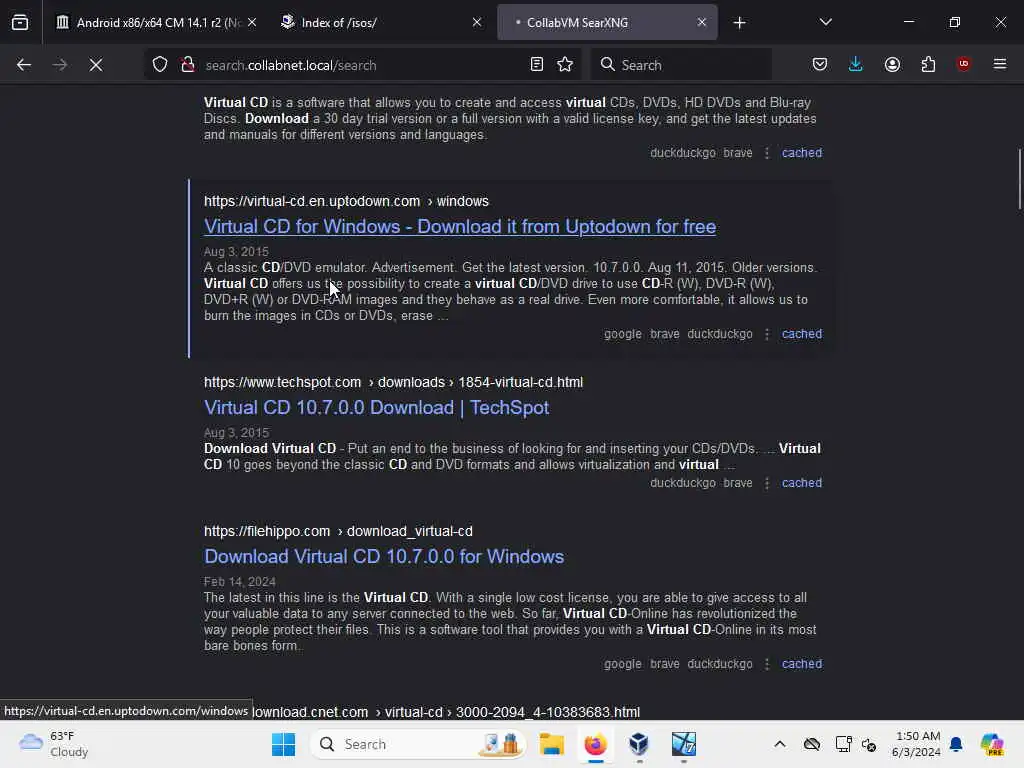Open a new tab
The height and width of the screenshot is (768, 1024).
[739, 23]
